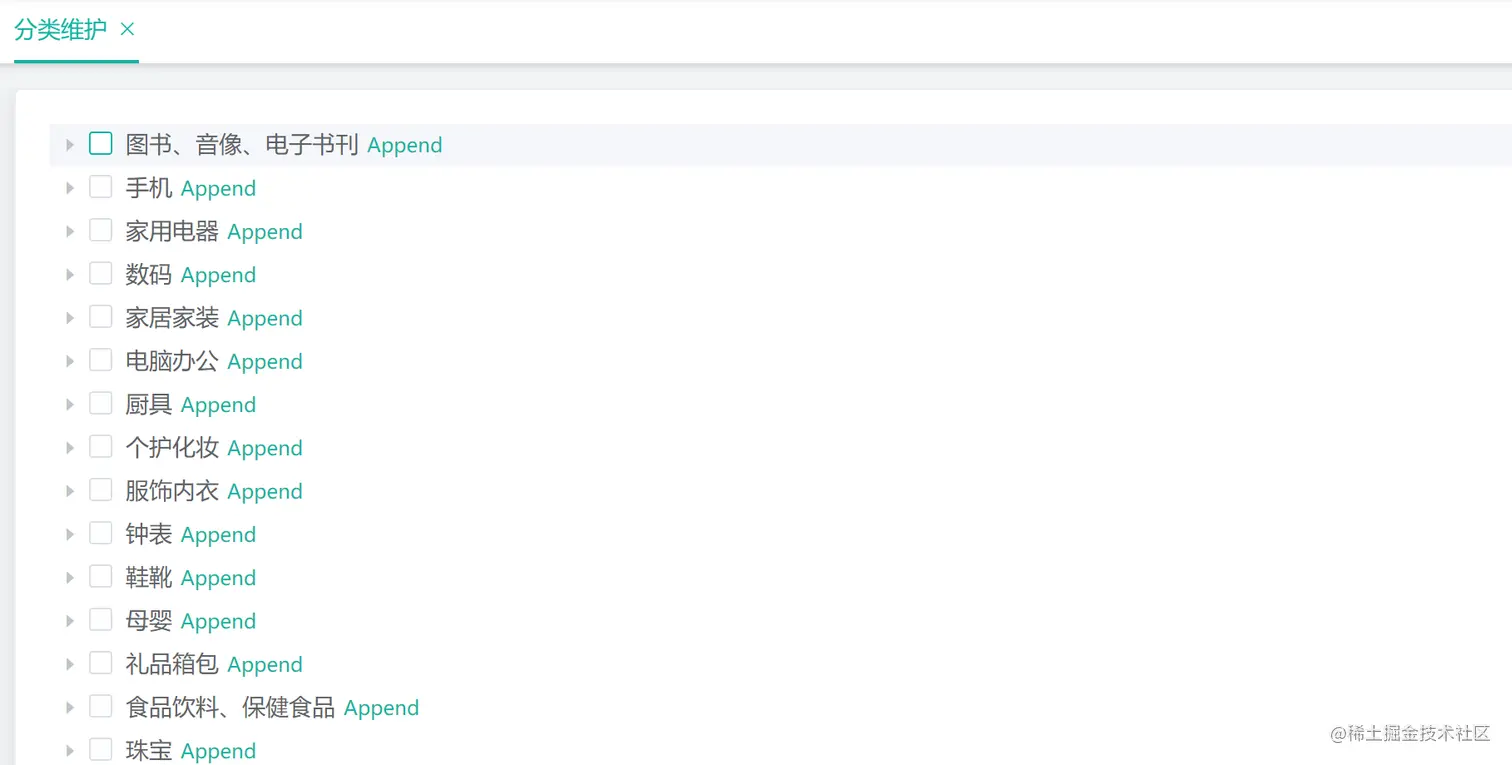Viewport: 1512px width, 765px height.
Task: Click Append beside 个护化妆
Action: tap(265, 449)
